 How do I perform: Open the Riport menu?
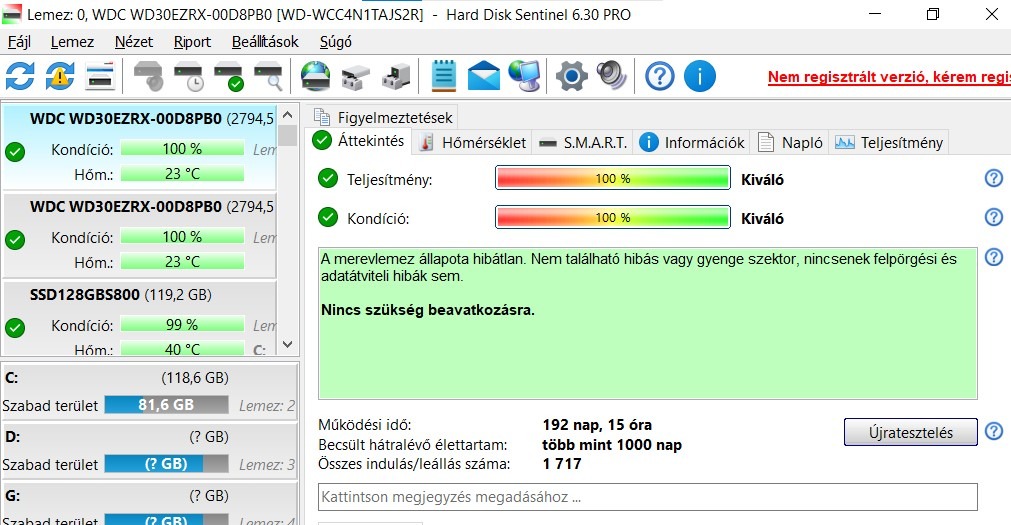[x=192, y=42]
